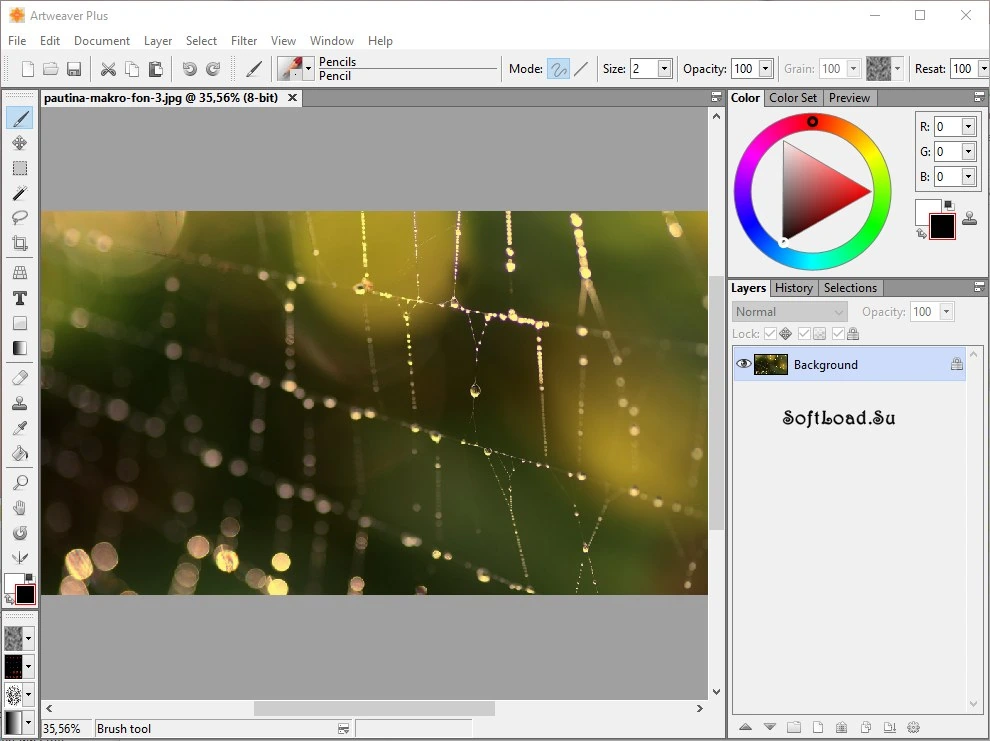Screen dimensions: 990x741
Task: Reset default colors in Color panel
Action: (x=948, y=205)
